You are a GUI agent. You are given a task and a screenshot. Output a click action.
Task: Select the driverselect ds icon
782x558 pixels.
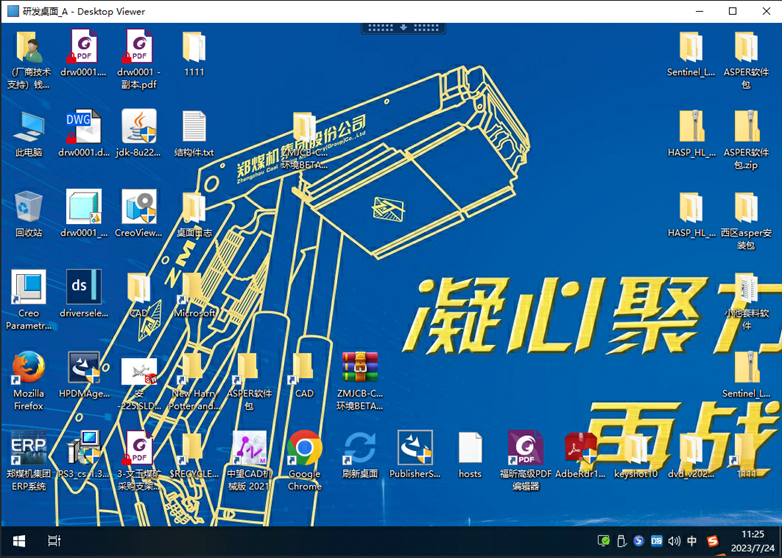[x=84, y=288]
